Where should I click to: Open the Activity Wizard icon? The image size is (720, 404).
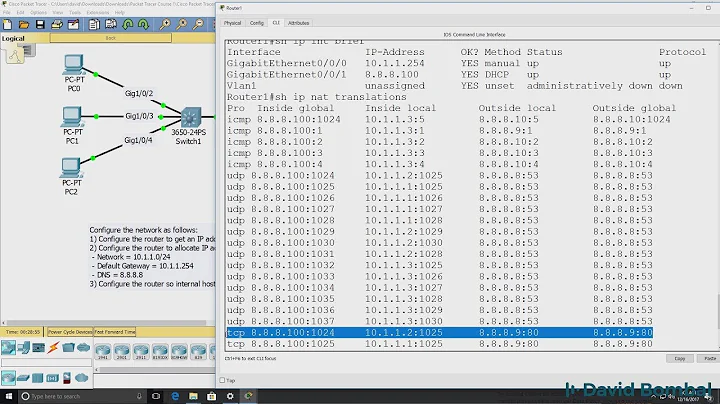(73, 24)
